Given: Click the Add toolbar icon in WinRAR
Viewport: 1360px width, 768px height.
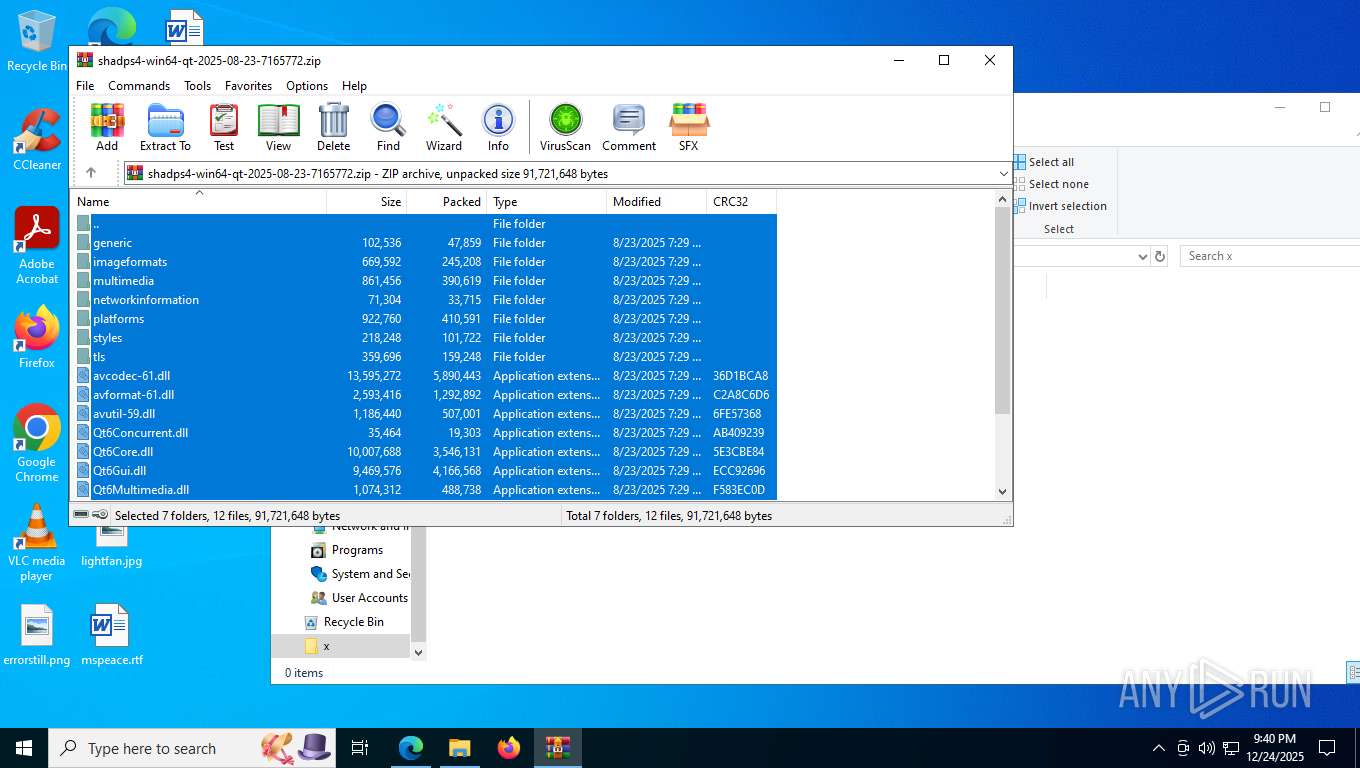Looking at the screenshot, I should click(x=107, y=127).
